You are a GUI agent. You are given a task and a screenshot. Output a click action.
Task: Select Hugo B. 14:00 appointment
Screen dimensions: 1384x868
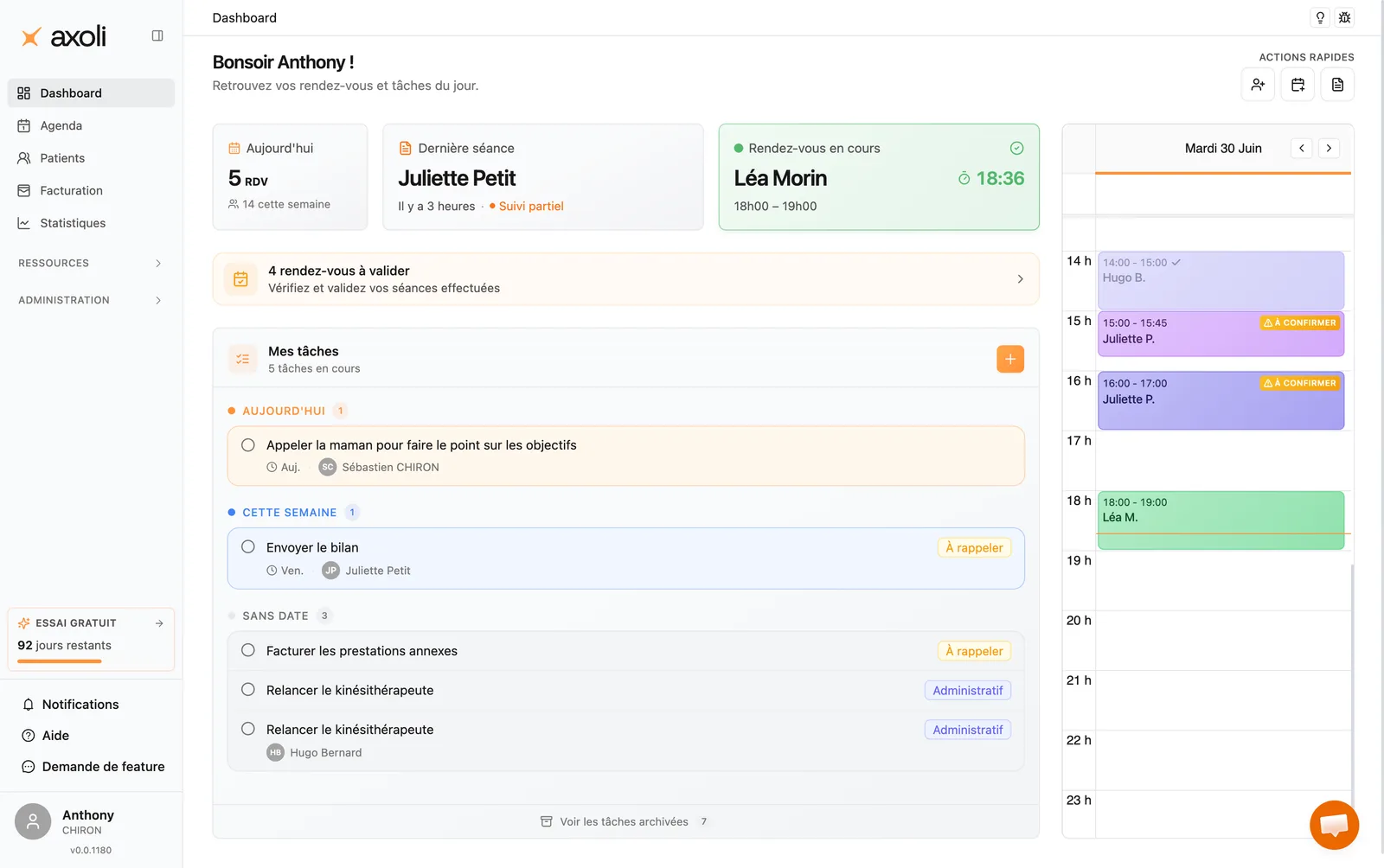pyautogui.click(x=1221, y=281)
